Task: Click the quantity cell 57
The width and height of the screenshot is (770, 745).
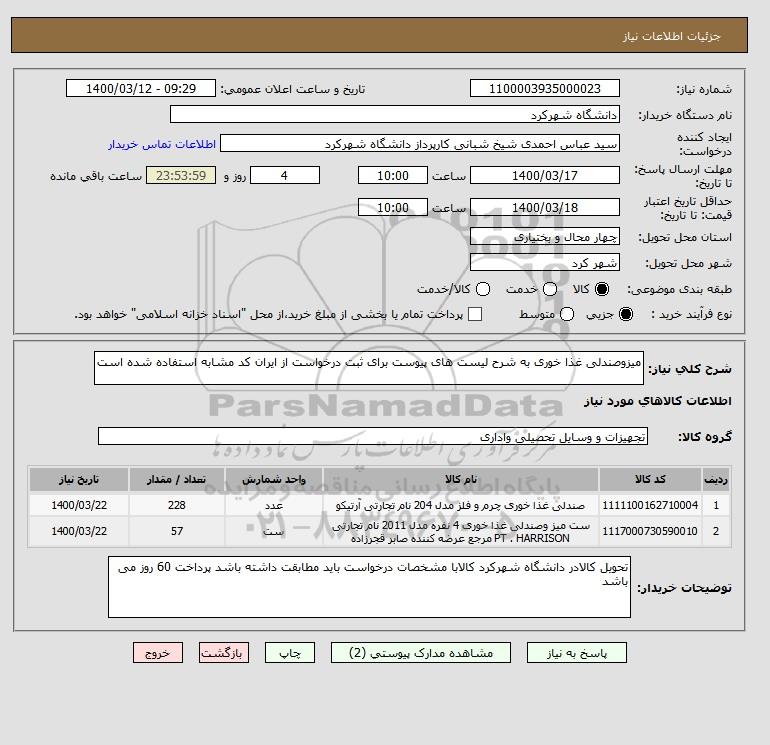Action: 177,531
